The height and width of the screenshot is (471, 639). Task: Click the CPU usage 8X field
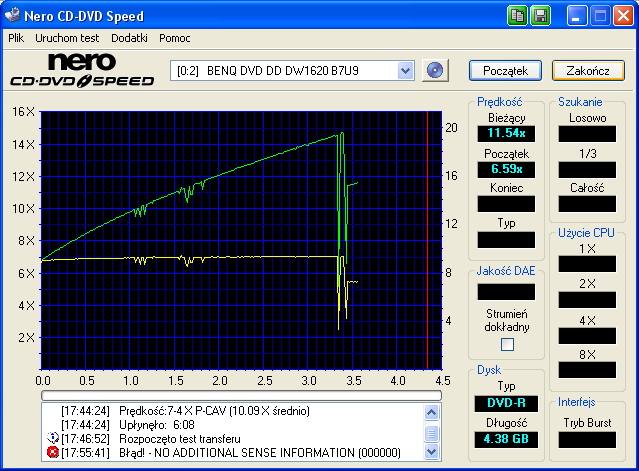pos(587,370)
